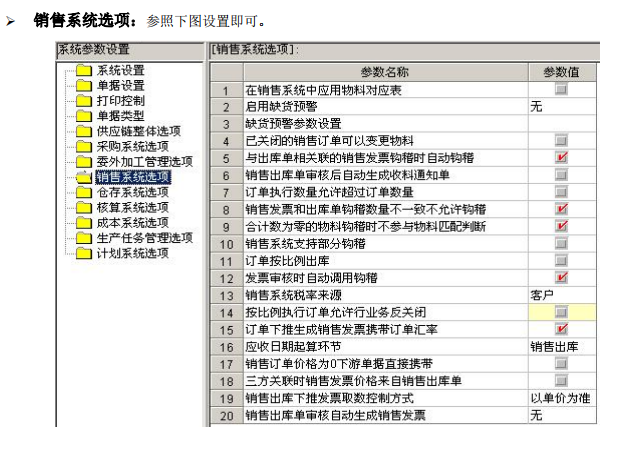The height and width of the screenshot is (452, 624).
Task: Click folder icon beside 系统设置
Action: click(x=84, y=71)
